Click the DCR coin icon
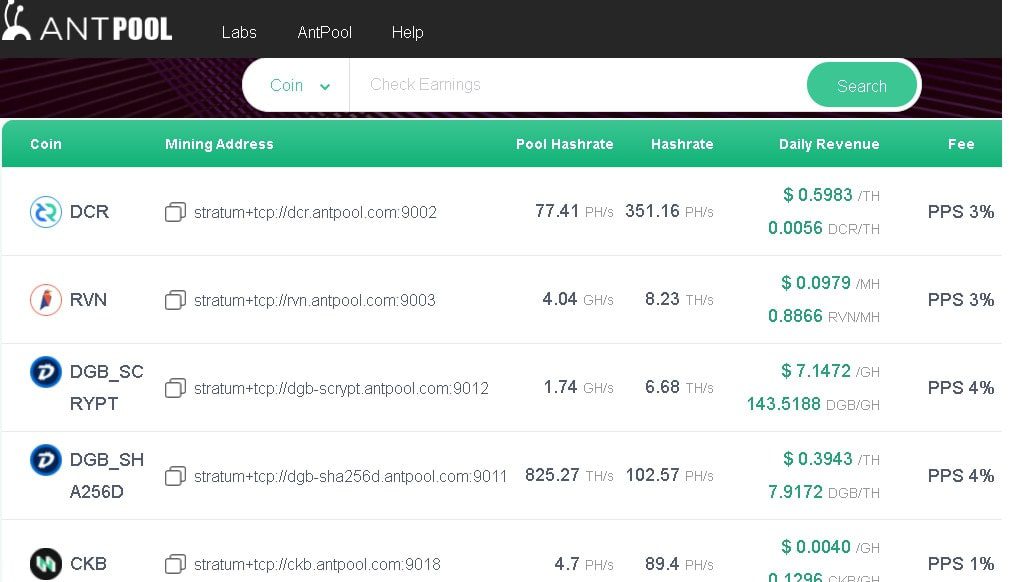The height and width of the screenshot is (582, 1024). 46,212
